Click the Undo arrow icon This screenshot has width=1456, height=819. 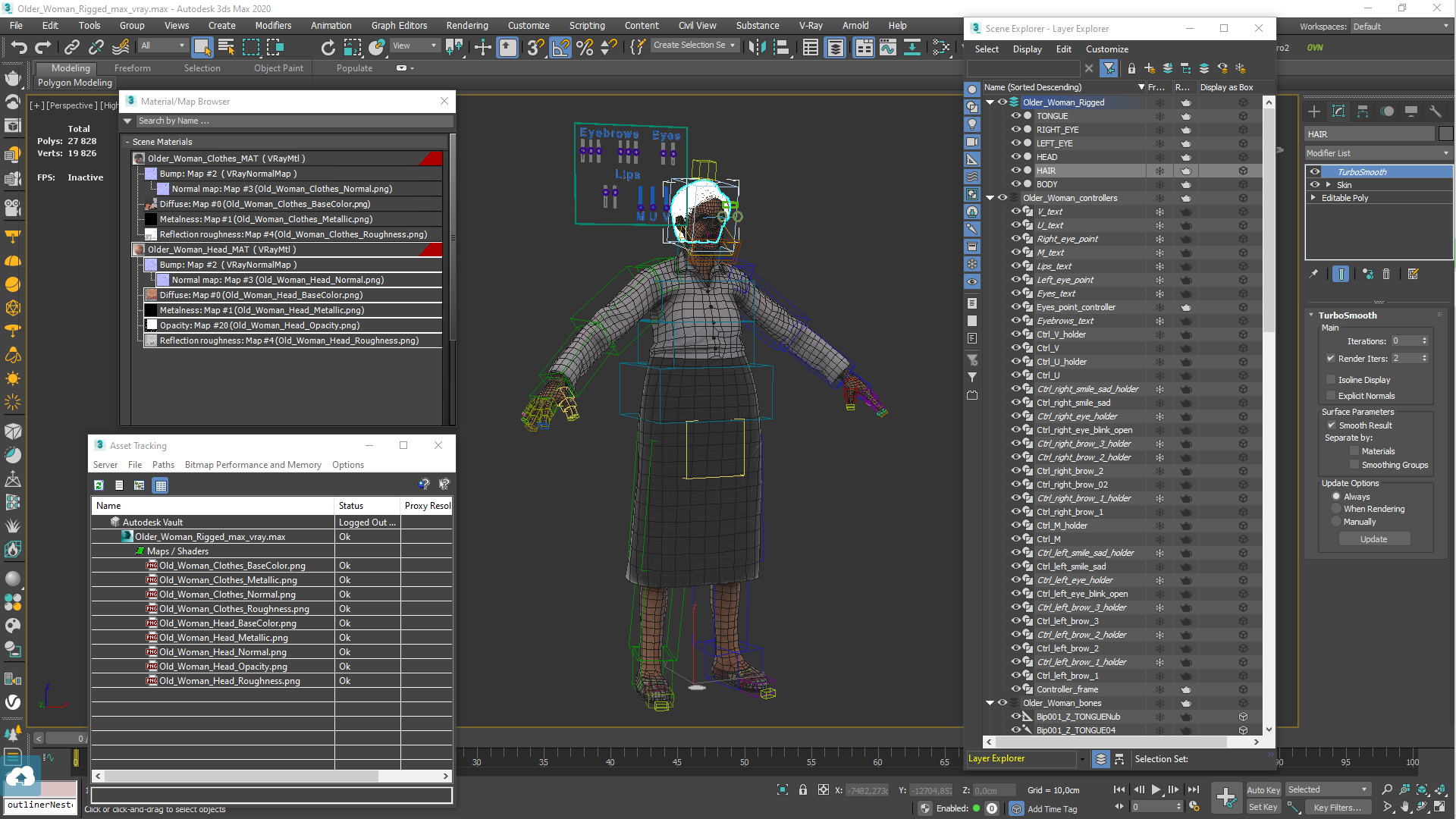coord(18,47)
